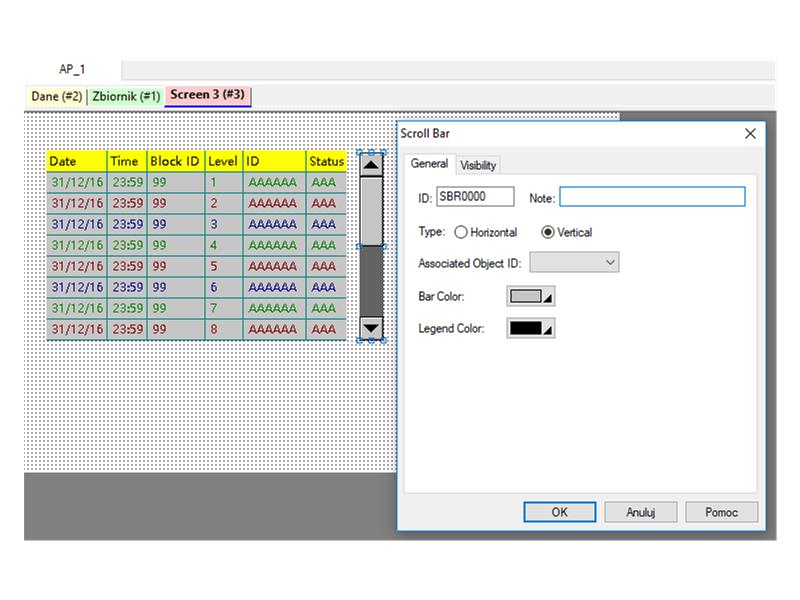Open the Legend Color picker

point(531,328)
